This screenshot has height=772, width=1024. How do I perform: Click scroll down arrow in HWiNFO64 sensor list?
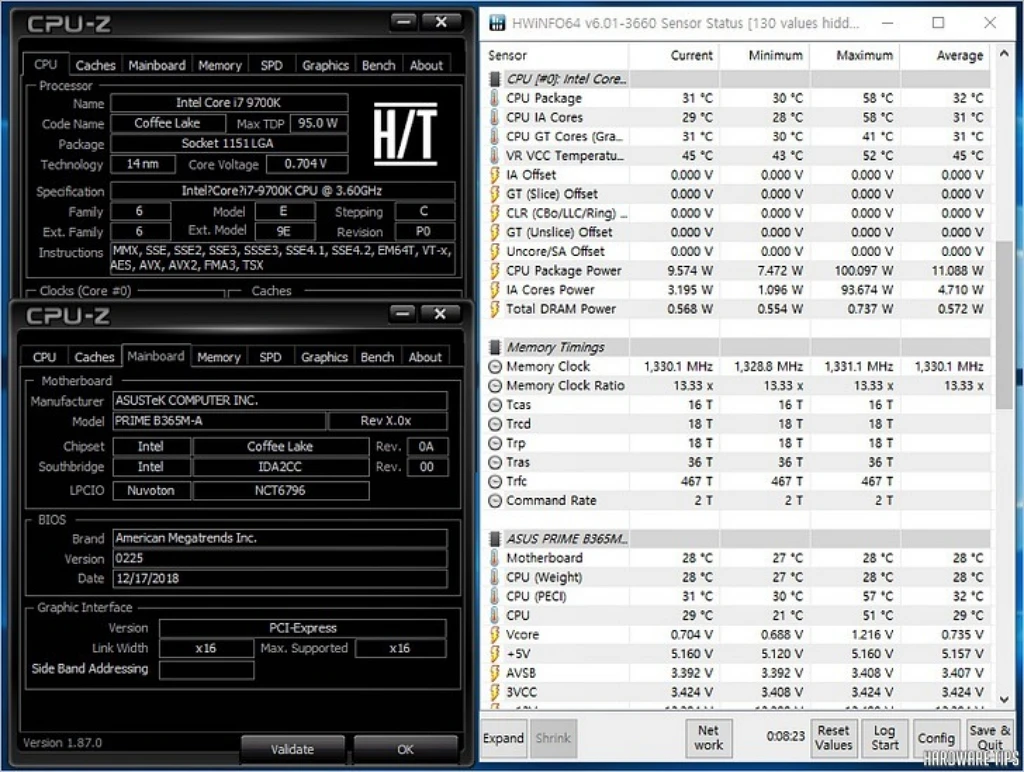[1004, 699]
